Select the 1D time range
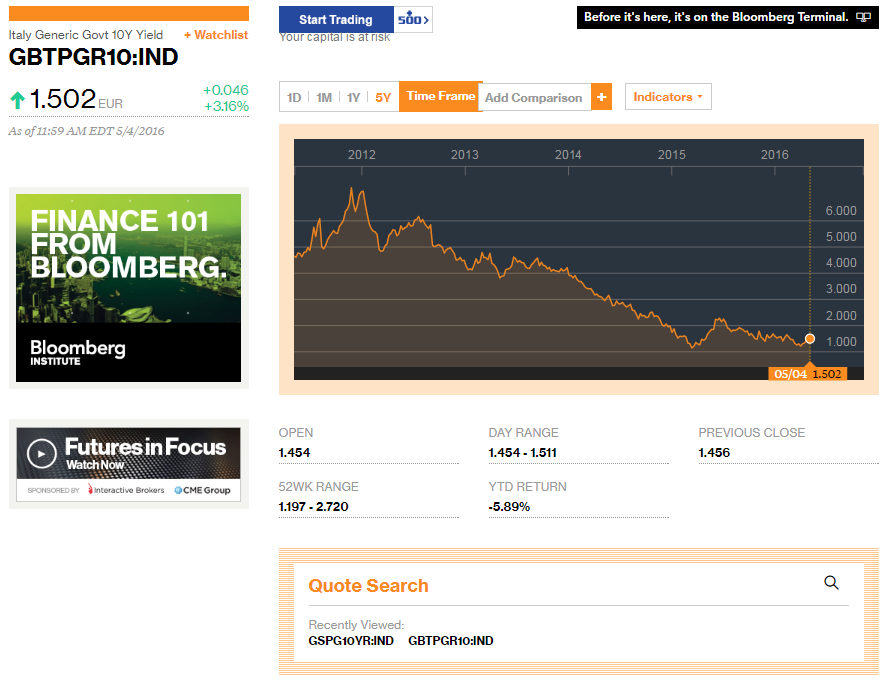 point(294,97)
